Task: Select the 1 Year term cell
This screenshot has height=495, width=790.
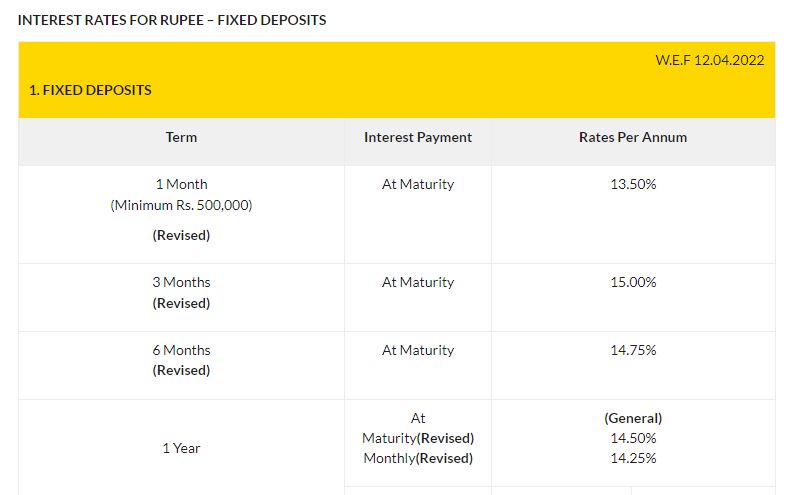Action: click(181, 448)
